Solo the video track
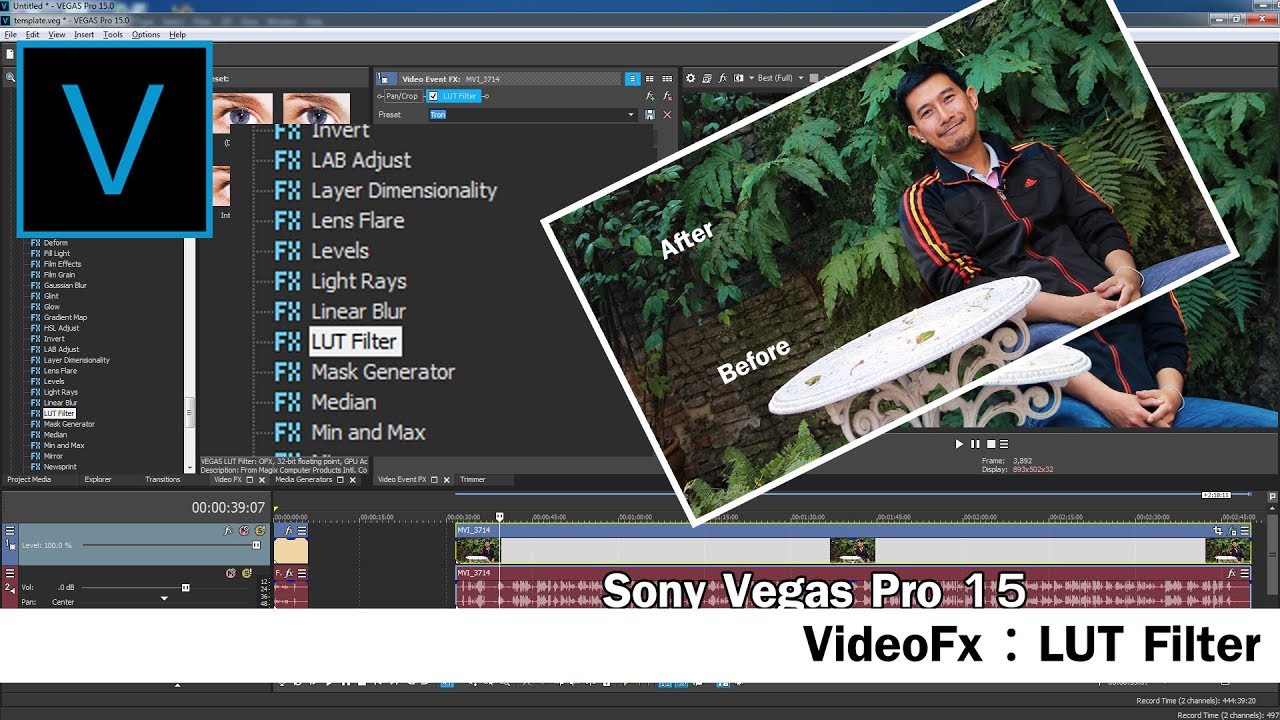 point(260,531)
